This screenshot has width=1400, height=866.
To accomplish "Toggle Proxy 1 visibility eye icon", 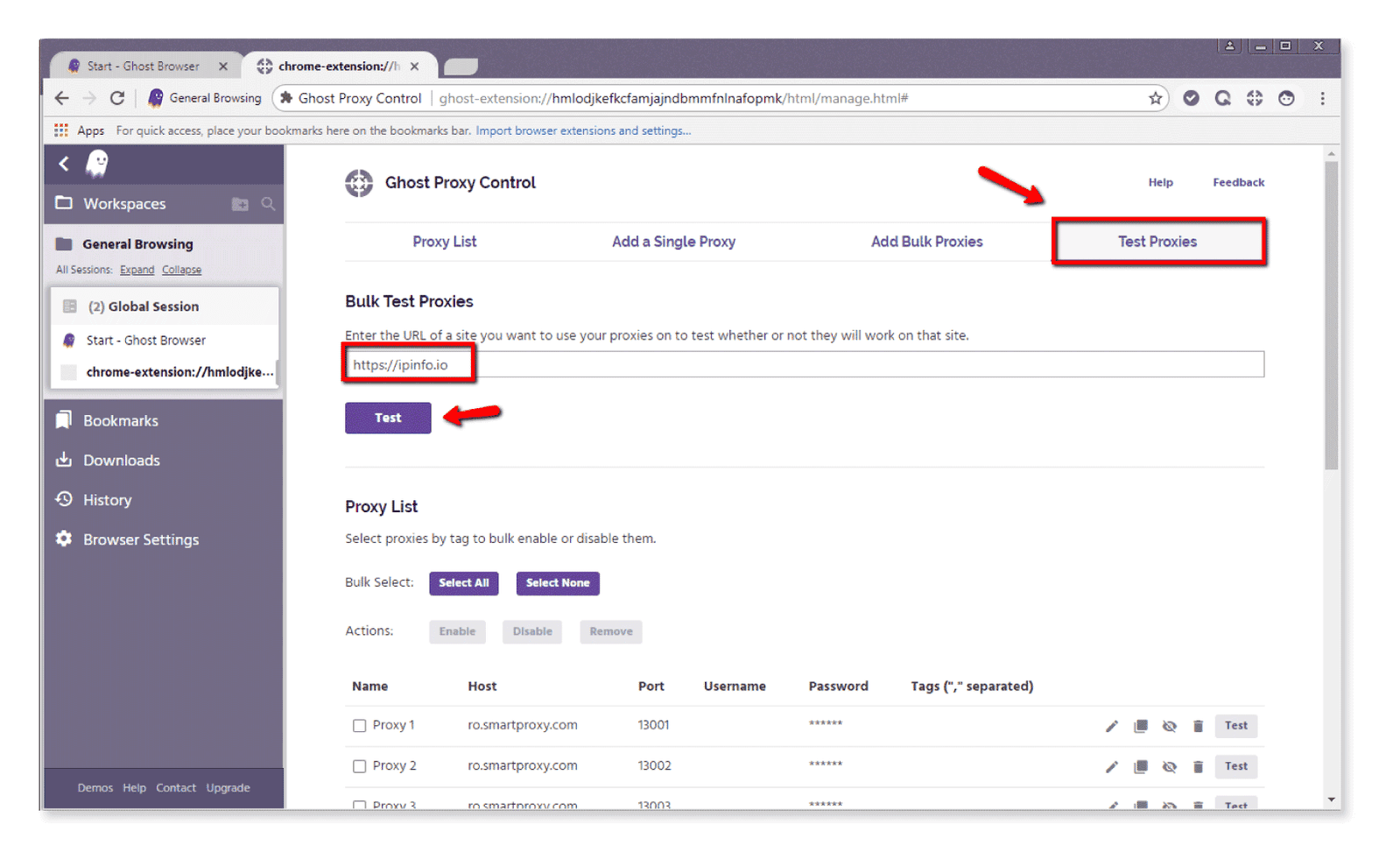I will pyautogui.click(x=1169, y=726).
